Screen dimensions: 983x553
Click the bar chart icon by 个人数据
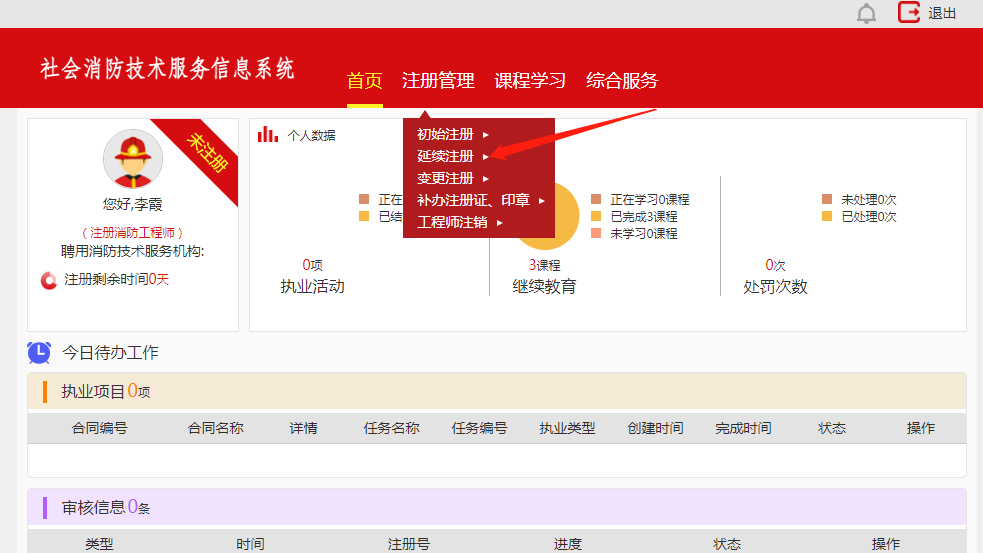(268, 134)
